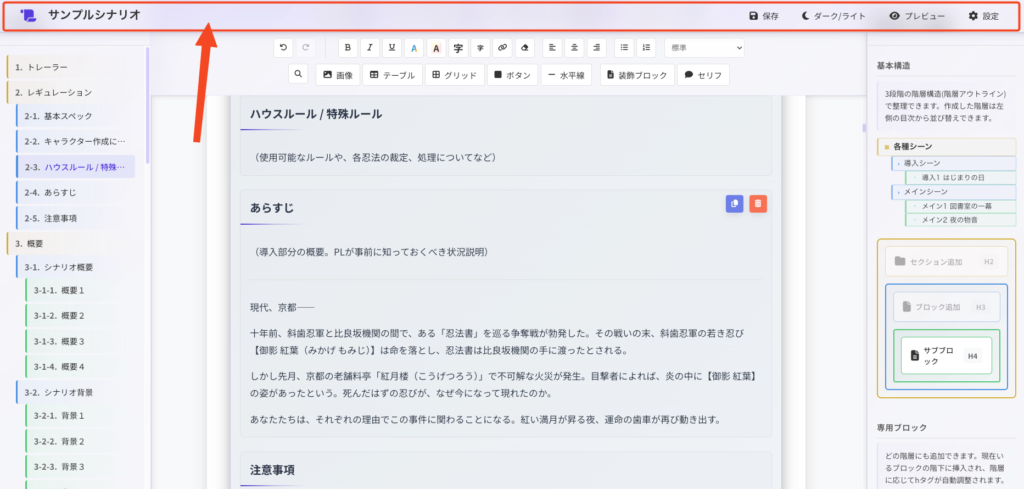
Task: Click the 保存 save button
Action: [764, 16]
